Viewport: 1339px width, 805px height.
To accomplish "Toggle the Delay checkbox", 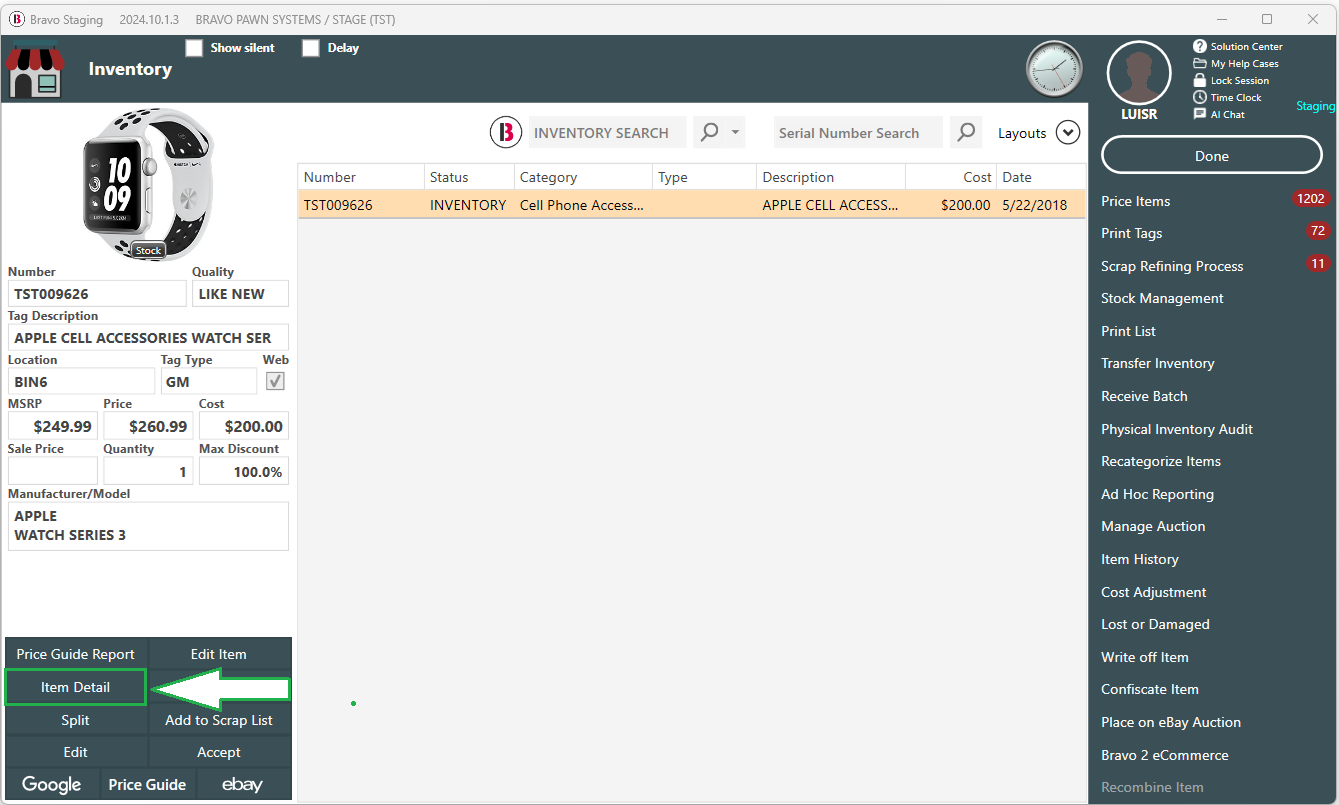I will [x=311, y=48].
